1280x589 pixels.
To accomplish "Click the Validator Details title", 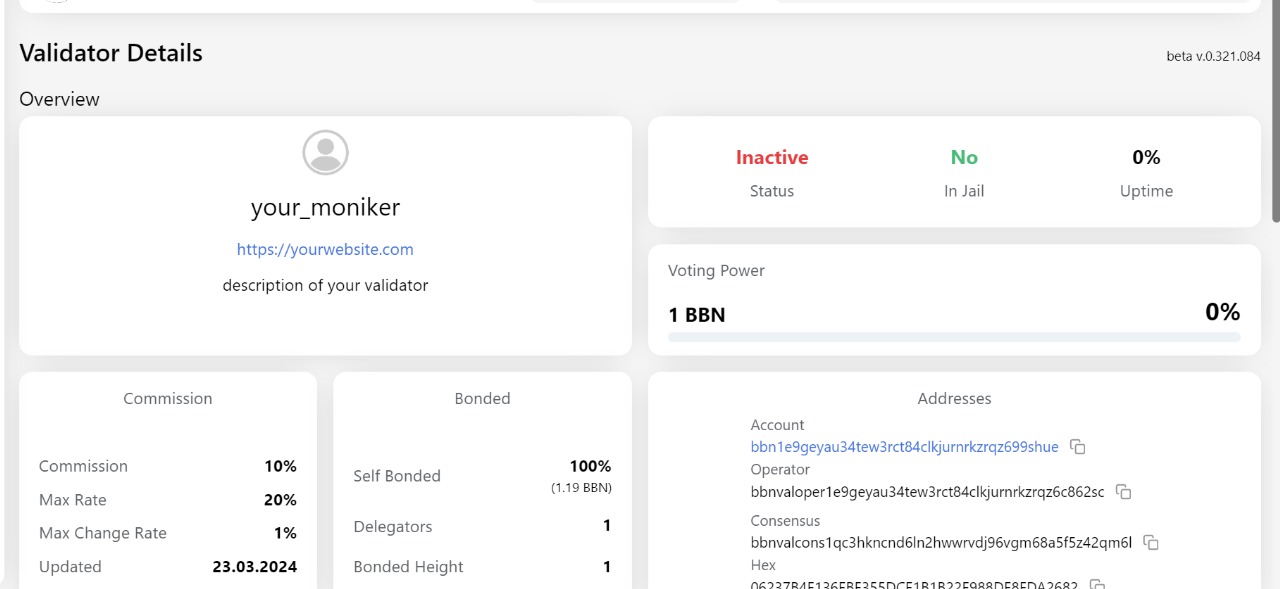I will [x=110, y=53].
